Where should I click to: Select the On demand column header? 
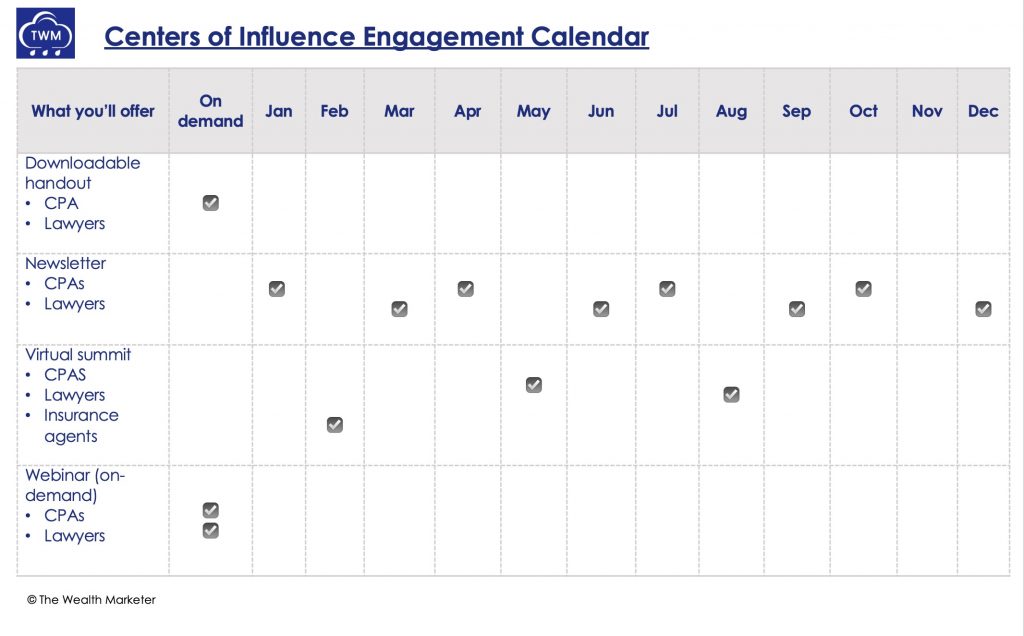210,111
